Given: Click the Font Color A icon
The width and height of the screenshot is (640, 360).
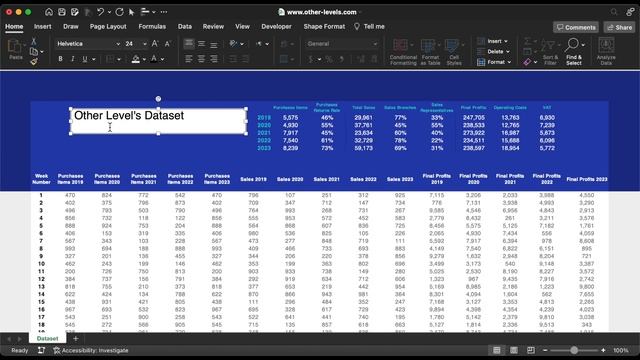Looking at the screenshot, I should click(x=154, y=59).
